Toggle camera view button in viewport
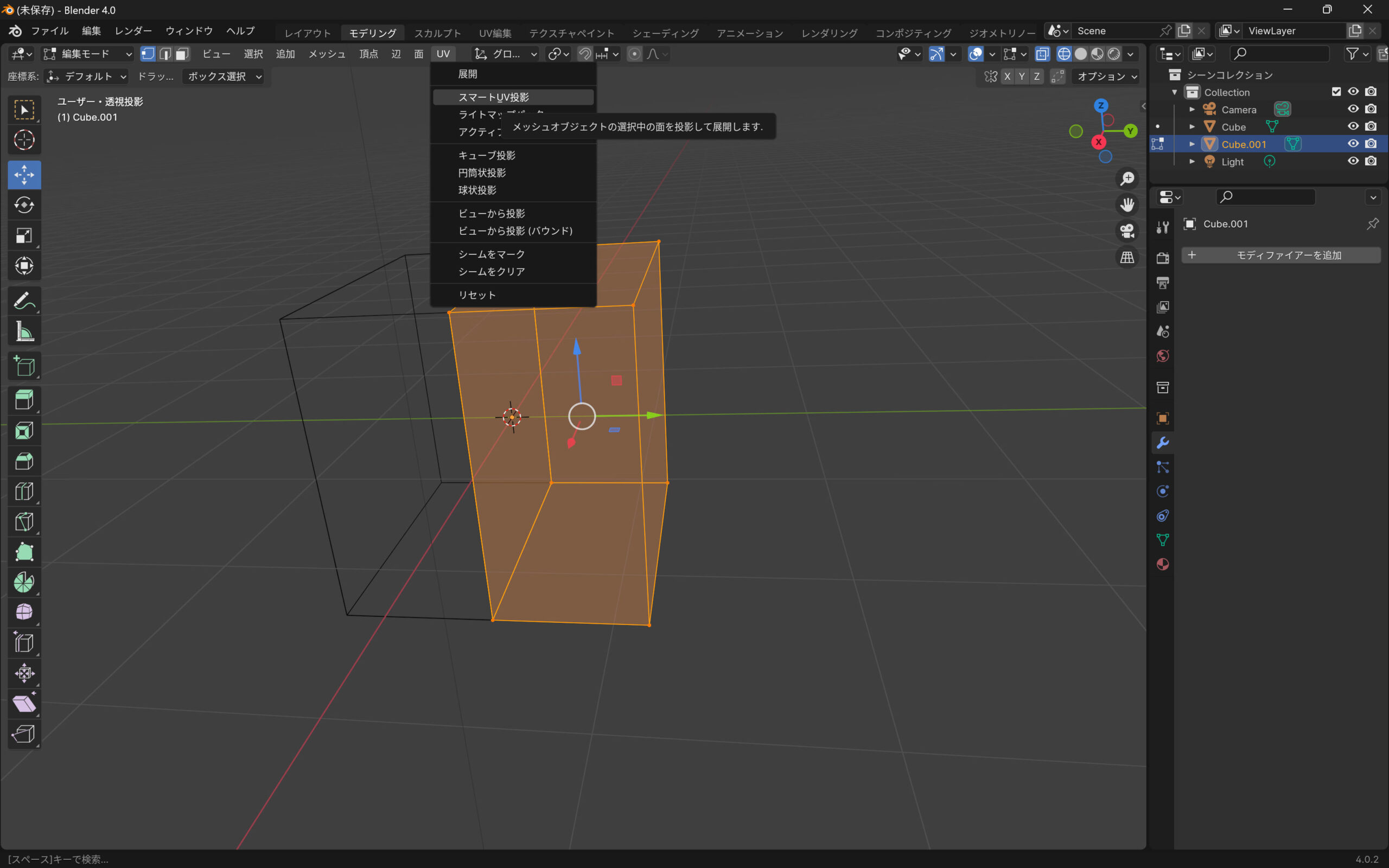The image size is (1389, 868). click(x=1127, y=231)
